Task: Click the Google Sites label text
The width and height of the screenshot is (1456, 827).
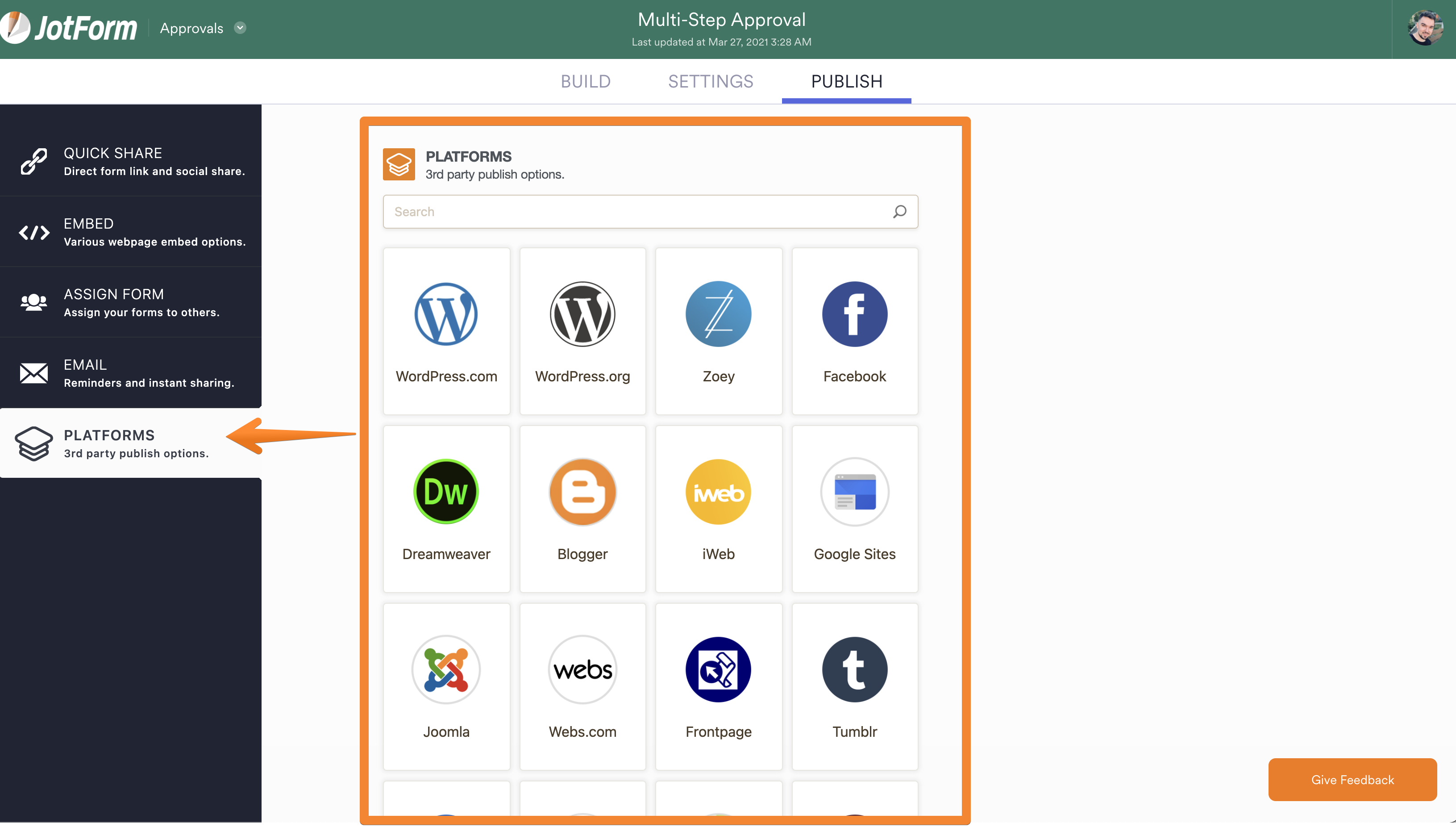Action: (854, 554)
